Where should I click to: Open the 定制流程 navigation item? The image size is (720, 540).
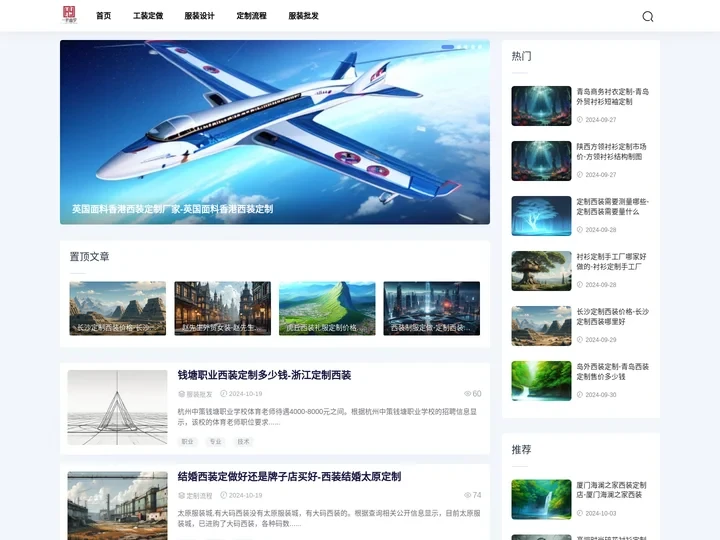tap(251, 16)
